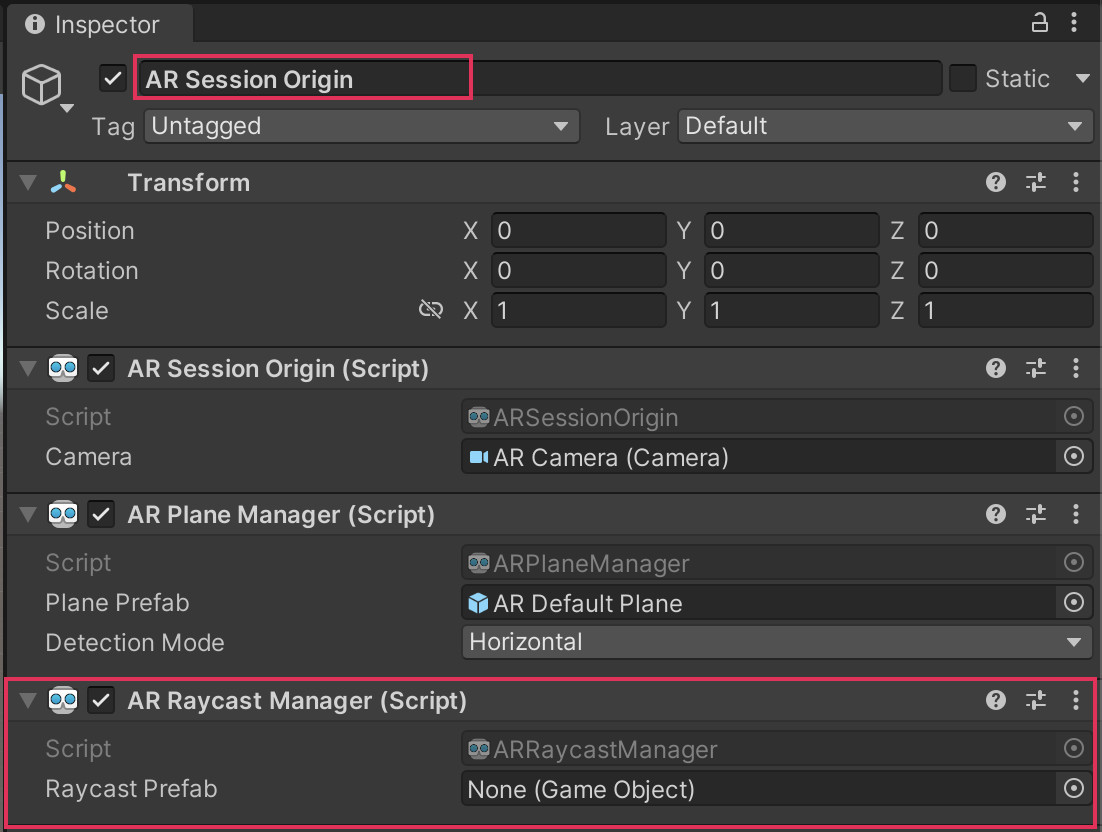Open the Static flags dropdown arrow
1102x832 pixels.
[1082, 79]
